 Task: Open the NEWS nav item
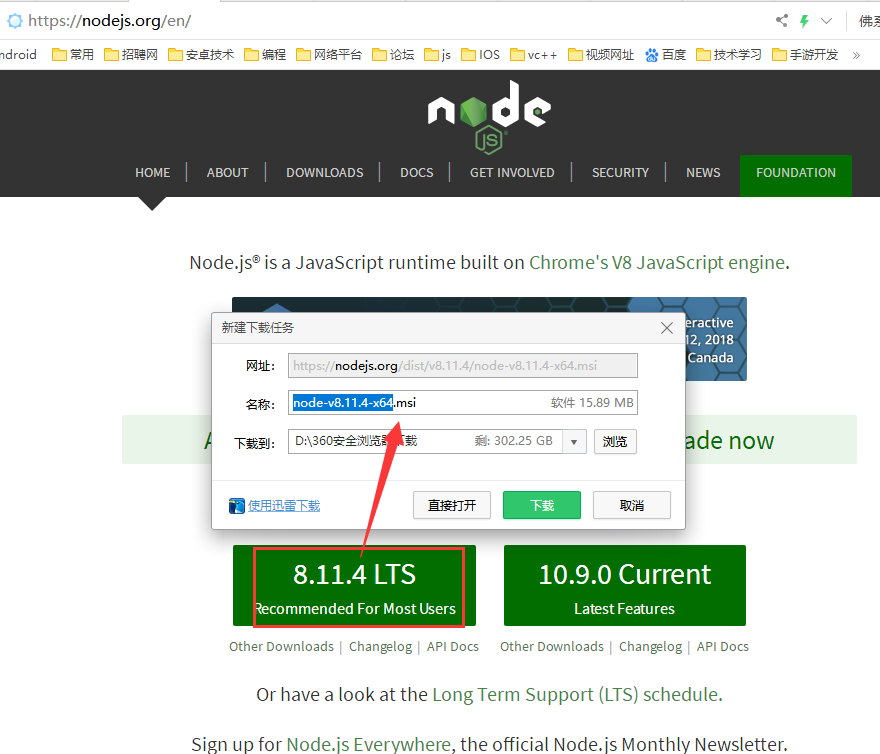(703, 173)
